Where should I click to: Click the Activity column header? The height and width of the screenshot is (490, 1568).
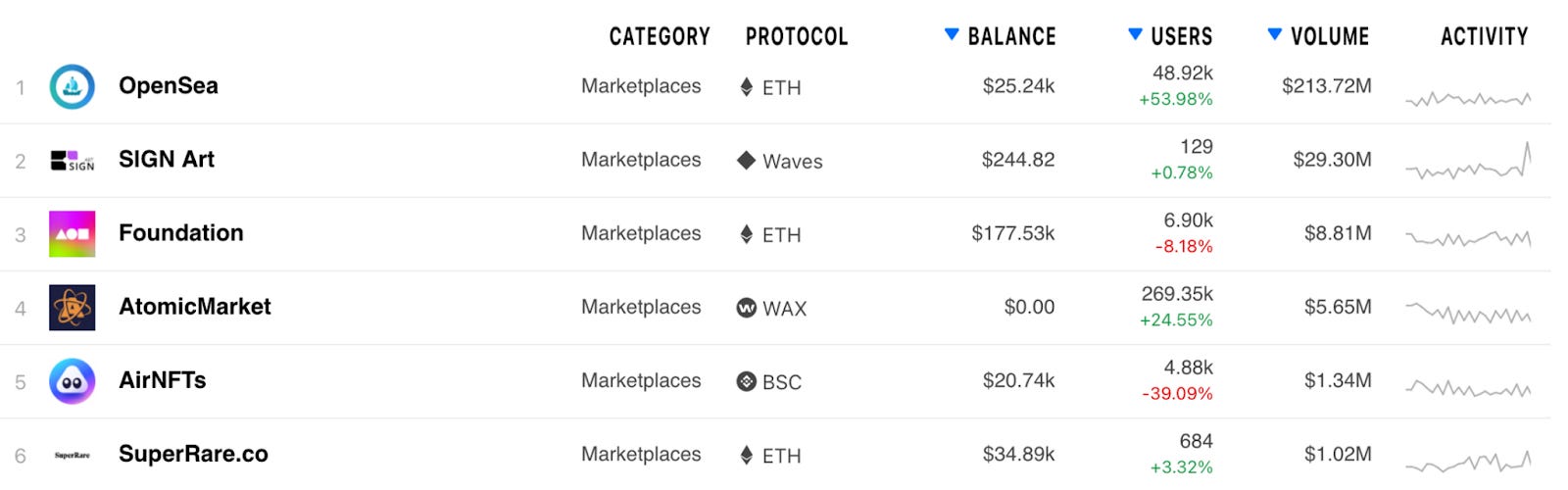tap(1484, 37)
